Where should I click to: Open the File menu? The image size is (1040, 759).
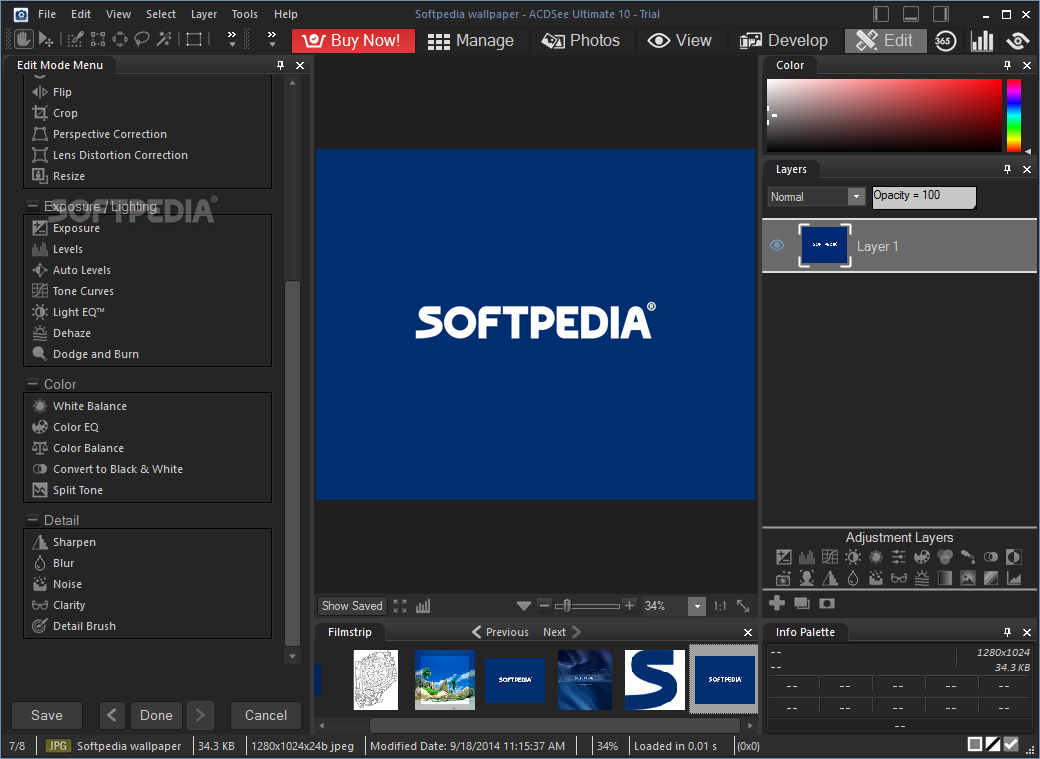click(46, 14)
